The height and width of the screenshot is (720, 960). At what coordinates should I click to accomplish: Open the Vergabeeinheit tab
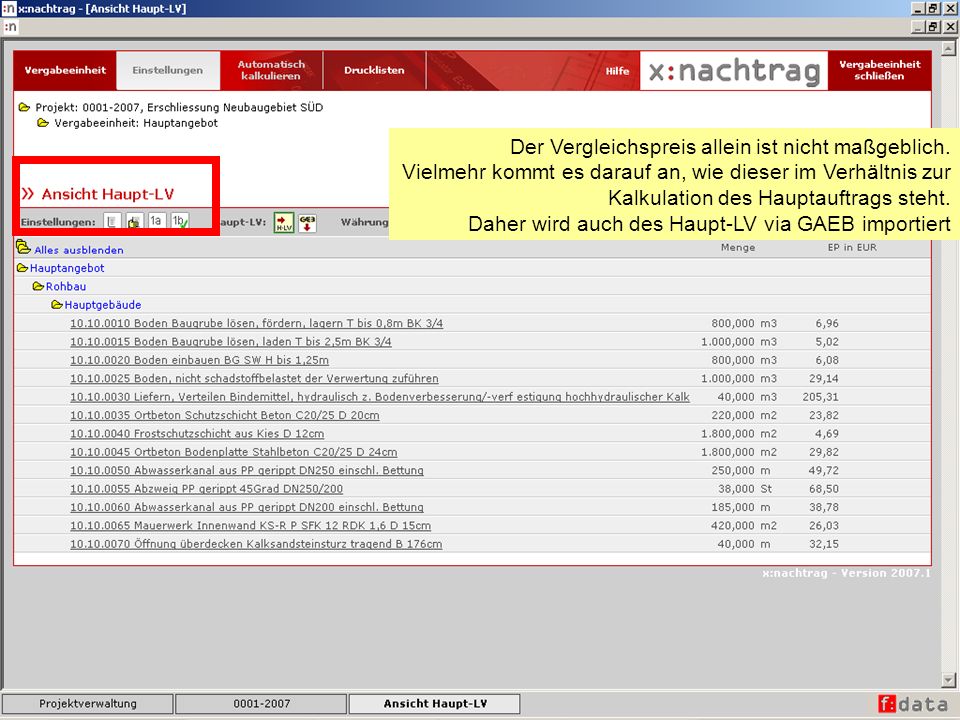coord(65,70)
